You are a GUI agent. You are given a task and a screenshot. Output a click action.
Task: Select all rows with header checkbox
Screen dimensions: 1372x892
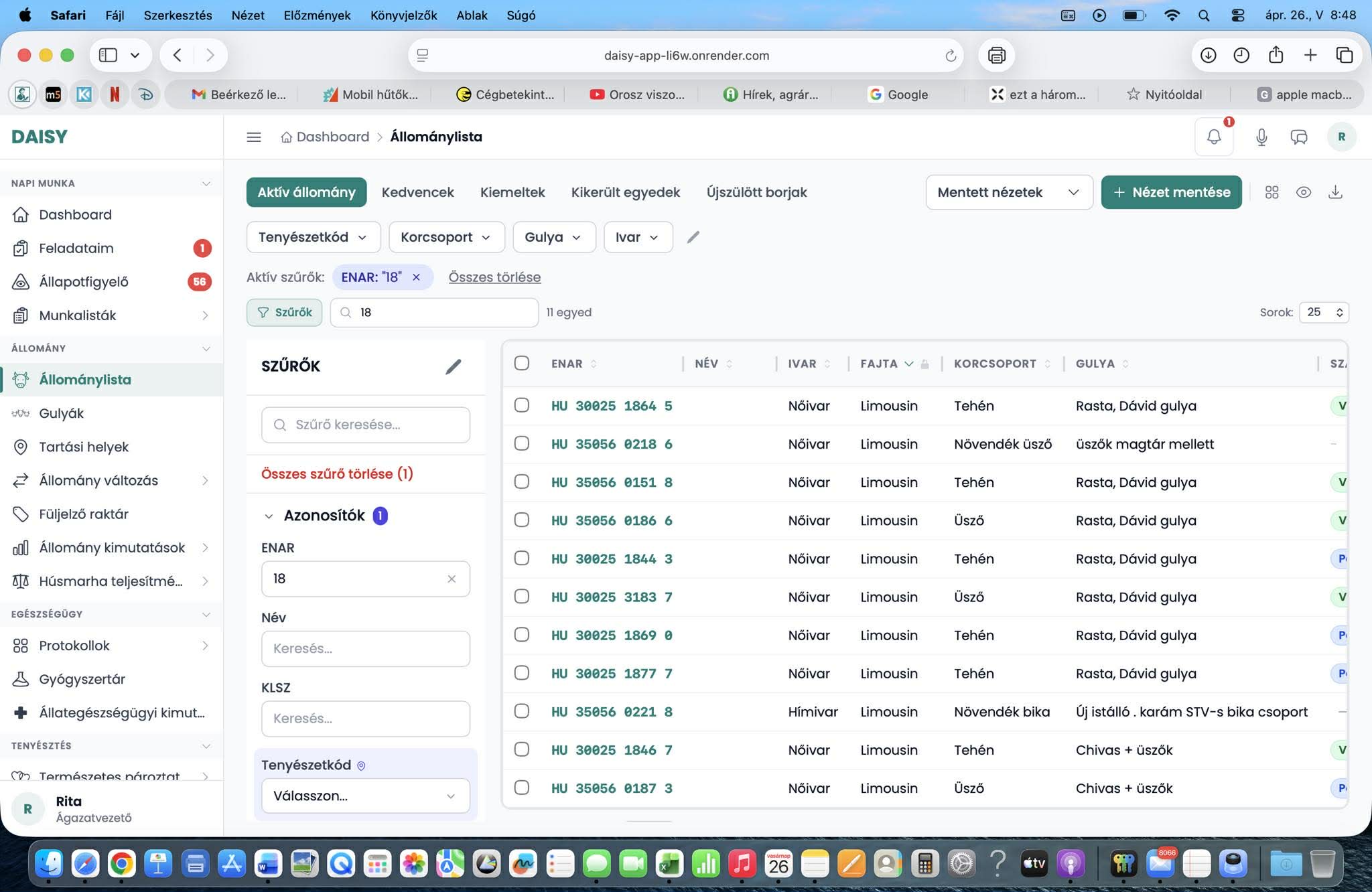point(522,363)
